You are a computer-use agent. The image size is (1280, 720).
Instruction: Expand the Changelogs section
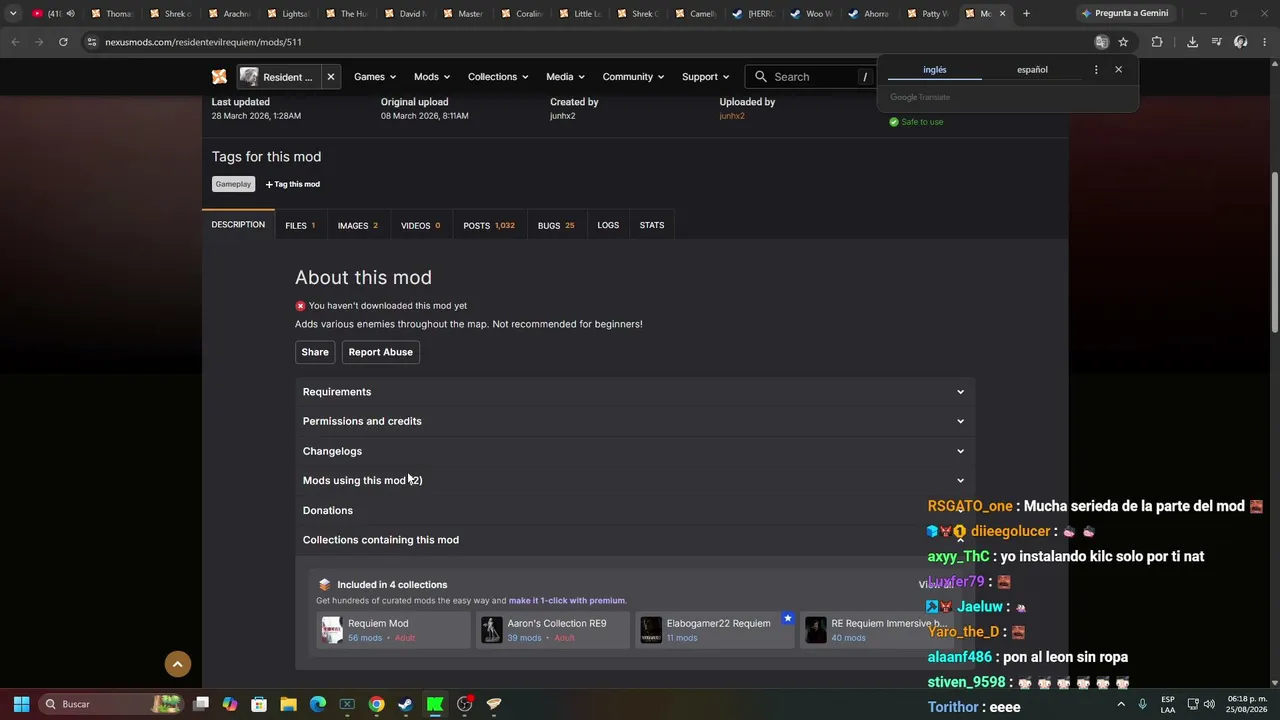(x=635, y=451)
